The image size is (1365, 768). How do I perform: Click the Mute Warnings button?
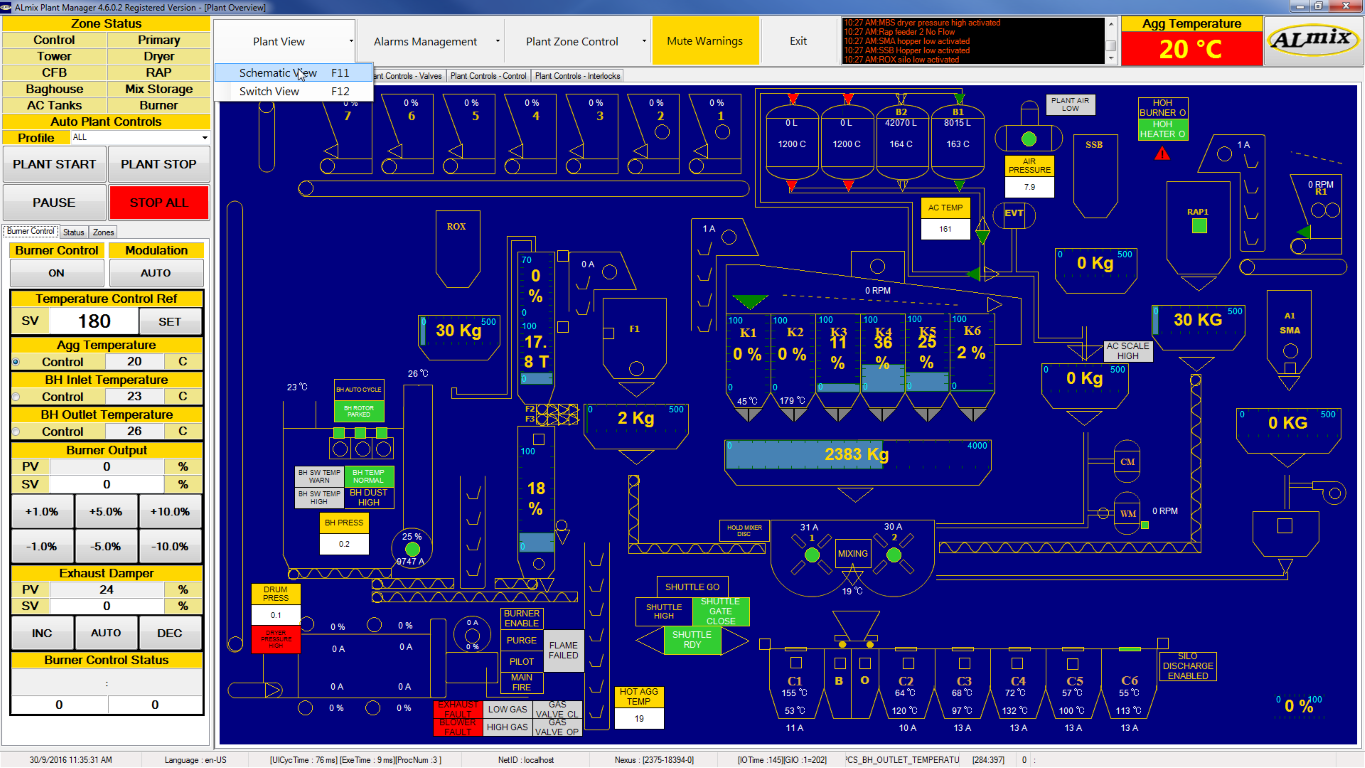pyautogui.click(x=705, y=42)
